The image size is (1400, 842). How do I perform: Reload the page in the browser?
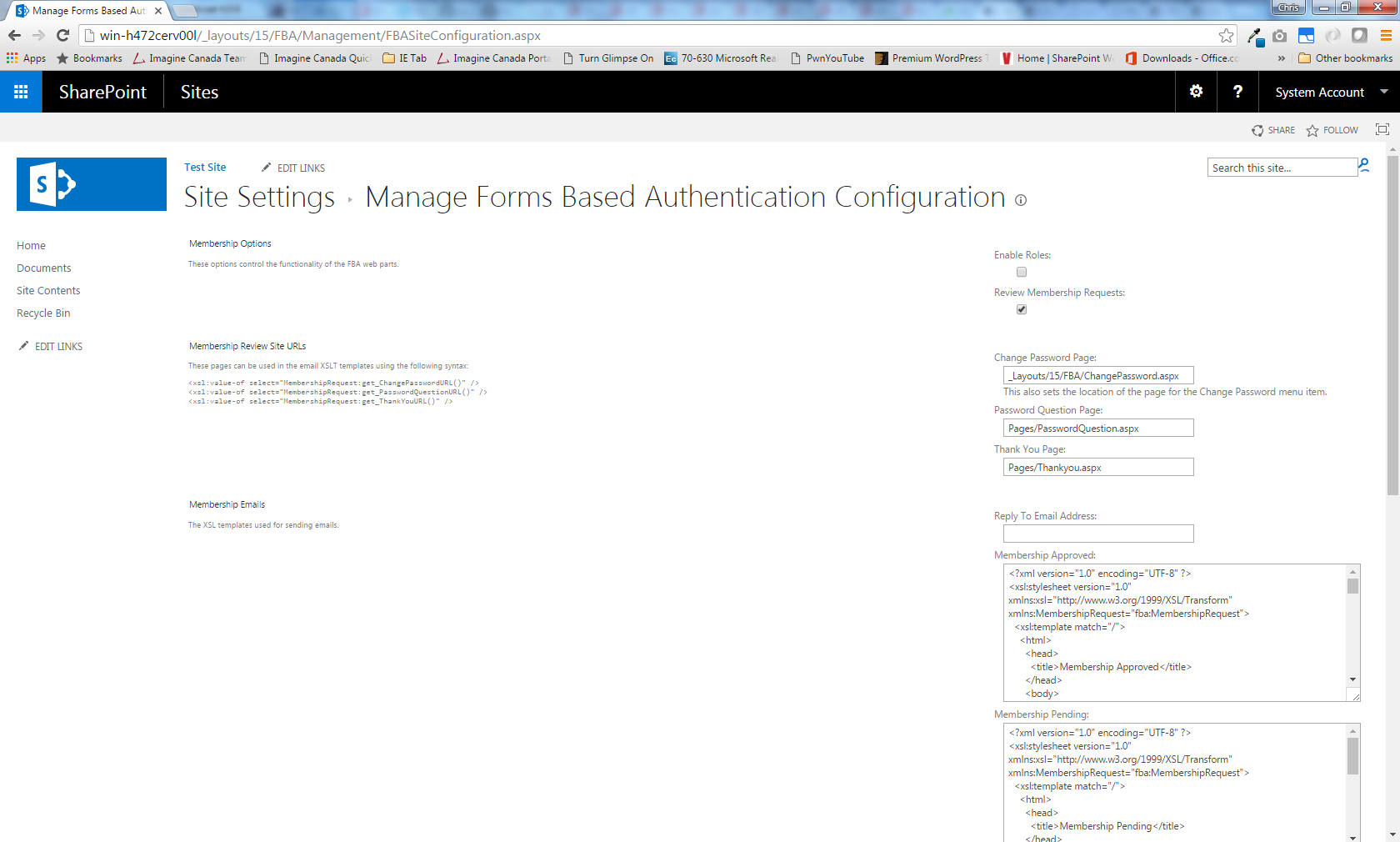(x=62, y=35)
